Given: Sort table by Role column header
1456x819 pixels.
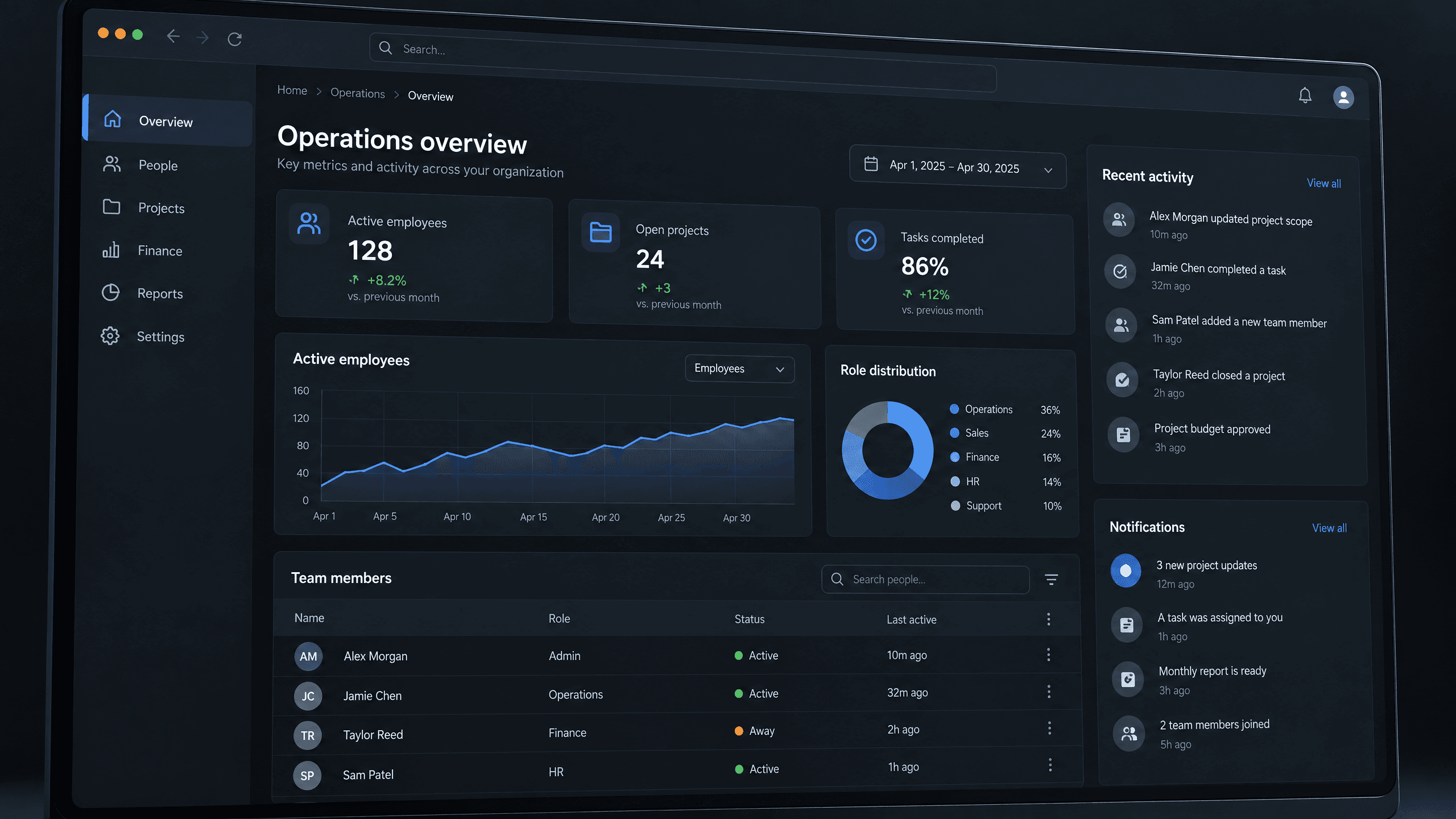Looking at the screenshot, I should [559, 618].
